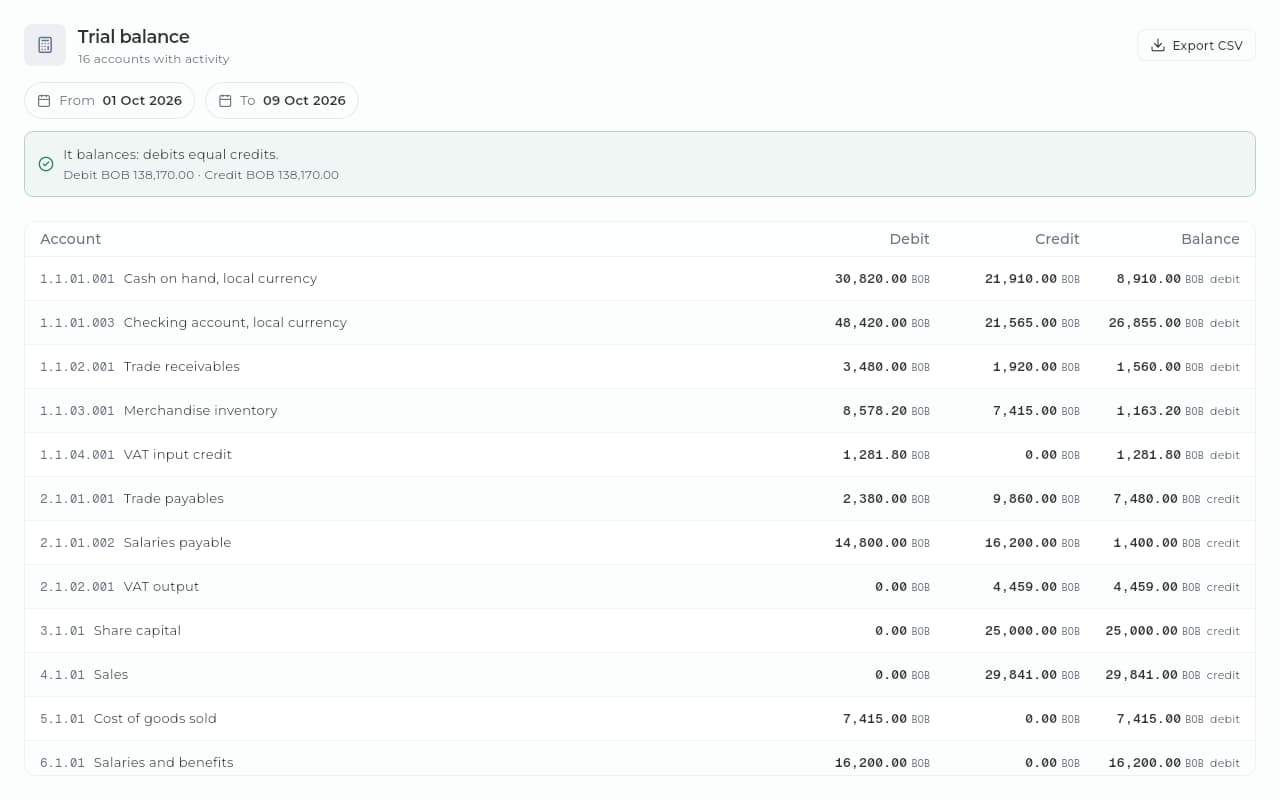This screenshot has width=1280, height=800.
Task: Open the VAT input credit account
Action: pos(640,455)
